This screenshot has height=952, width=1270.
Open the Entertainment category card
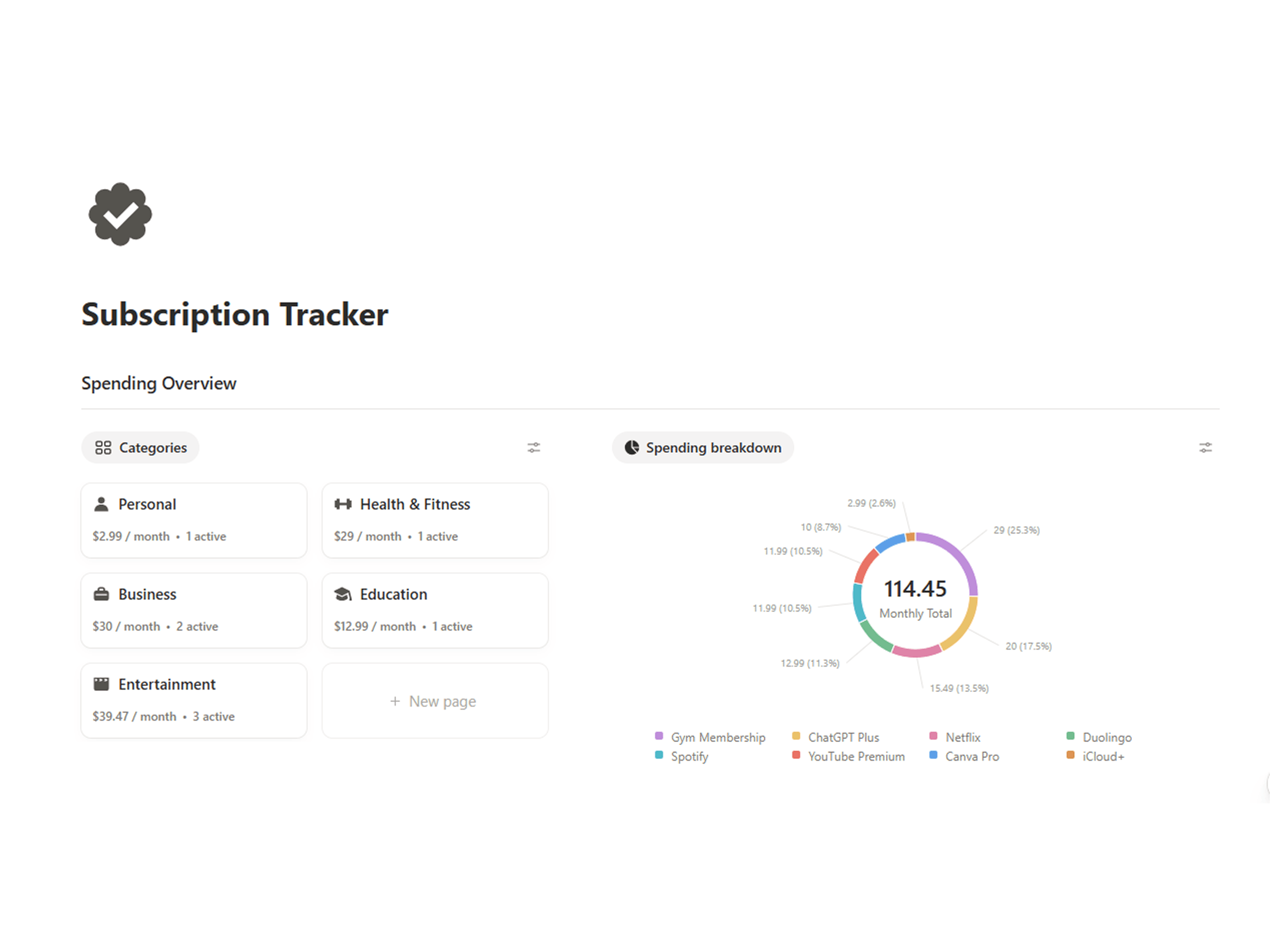(194, 701)
